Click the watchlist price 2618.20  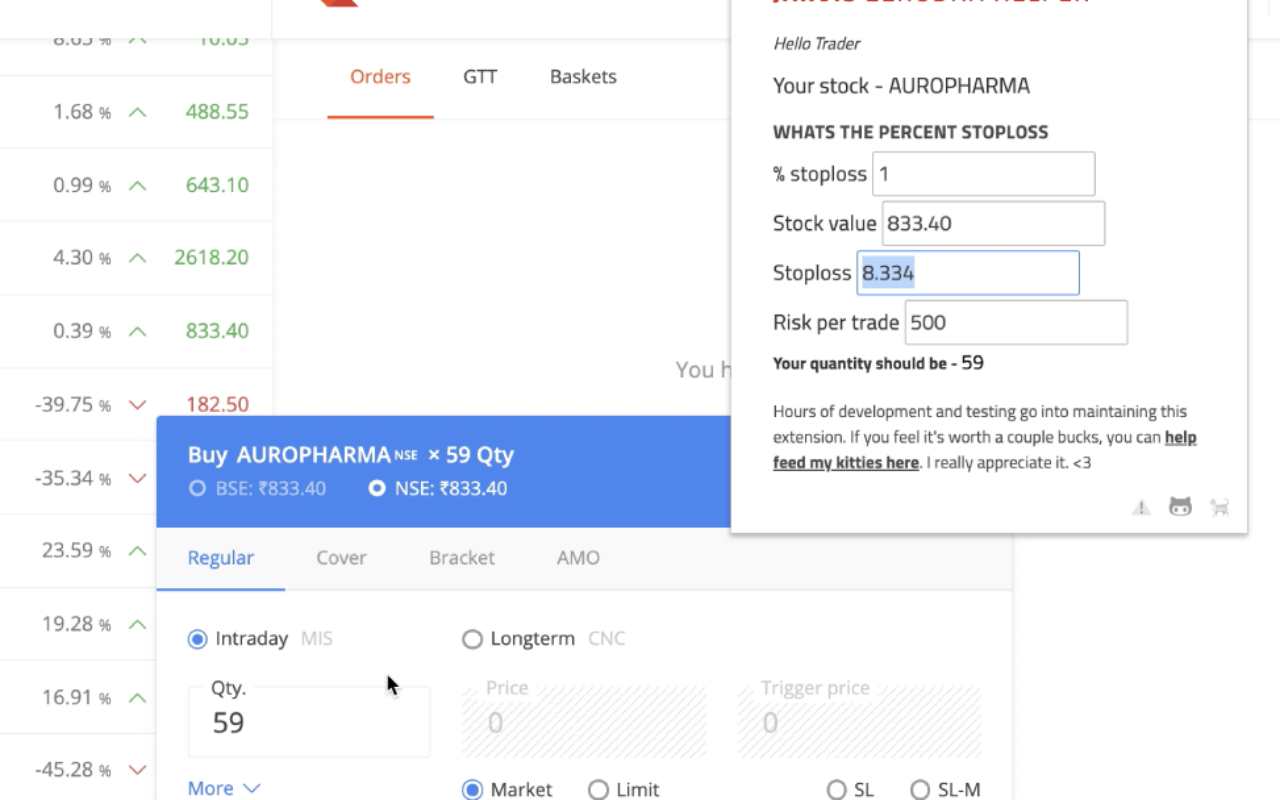211,258
